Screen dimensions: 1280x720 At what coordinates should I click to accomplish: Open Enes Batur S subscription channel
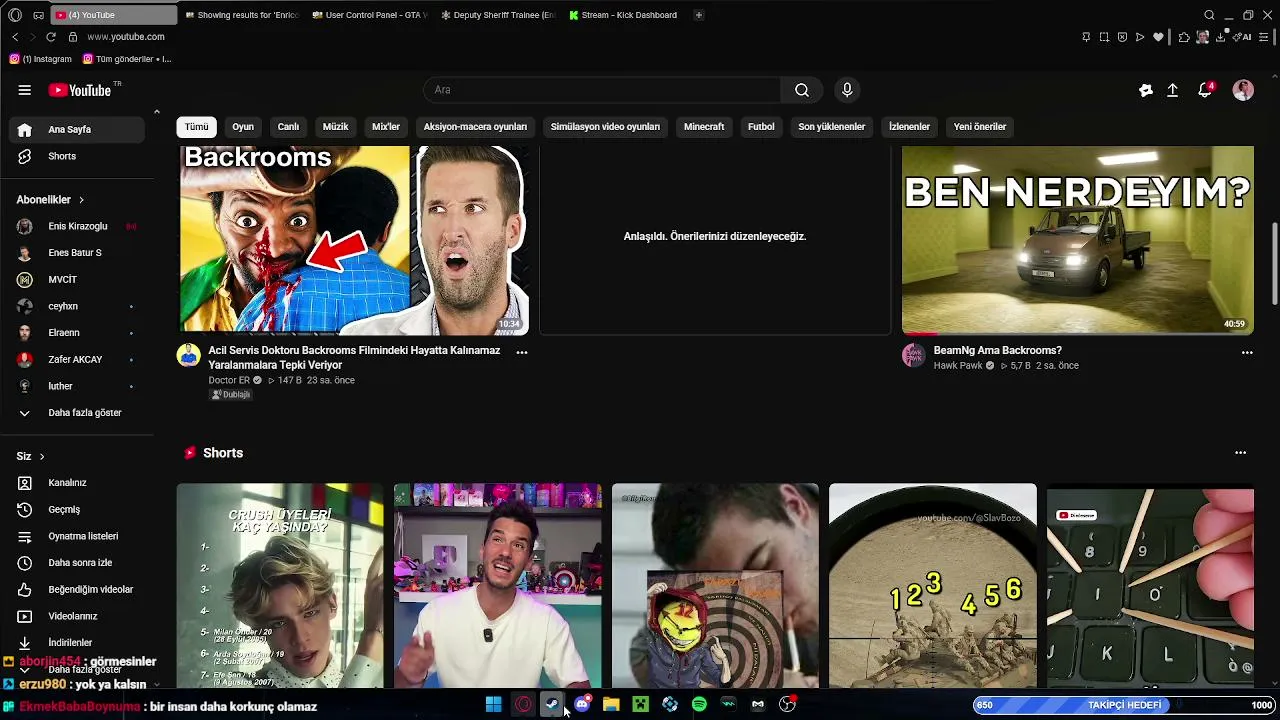click(x=77, y=253)
